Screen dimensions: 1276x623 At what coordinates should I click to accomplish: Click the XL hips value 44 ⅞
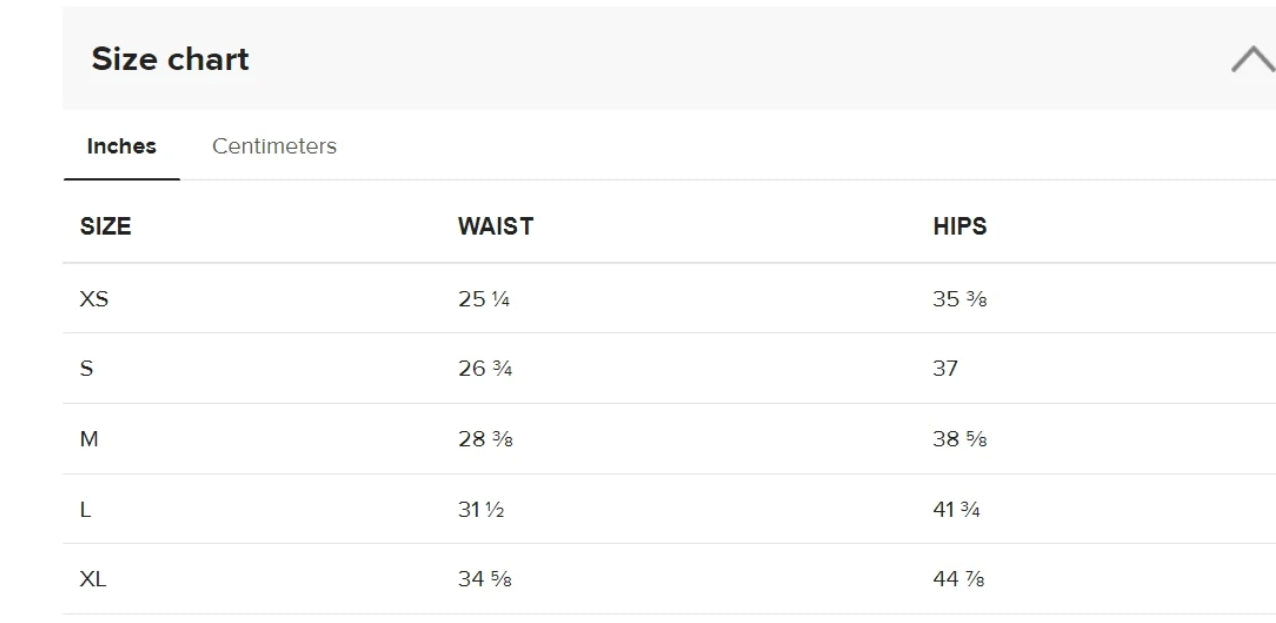point(959,579)
